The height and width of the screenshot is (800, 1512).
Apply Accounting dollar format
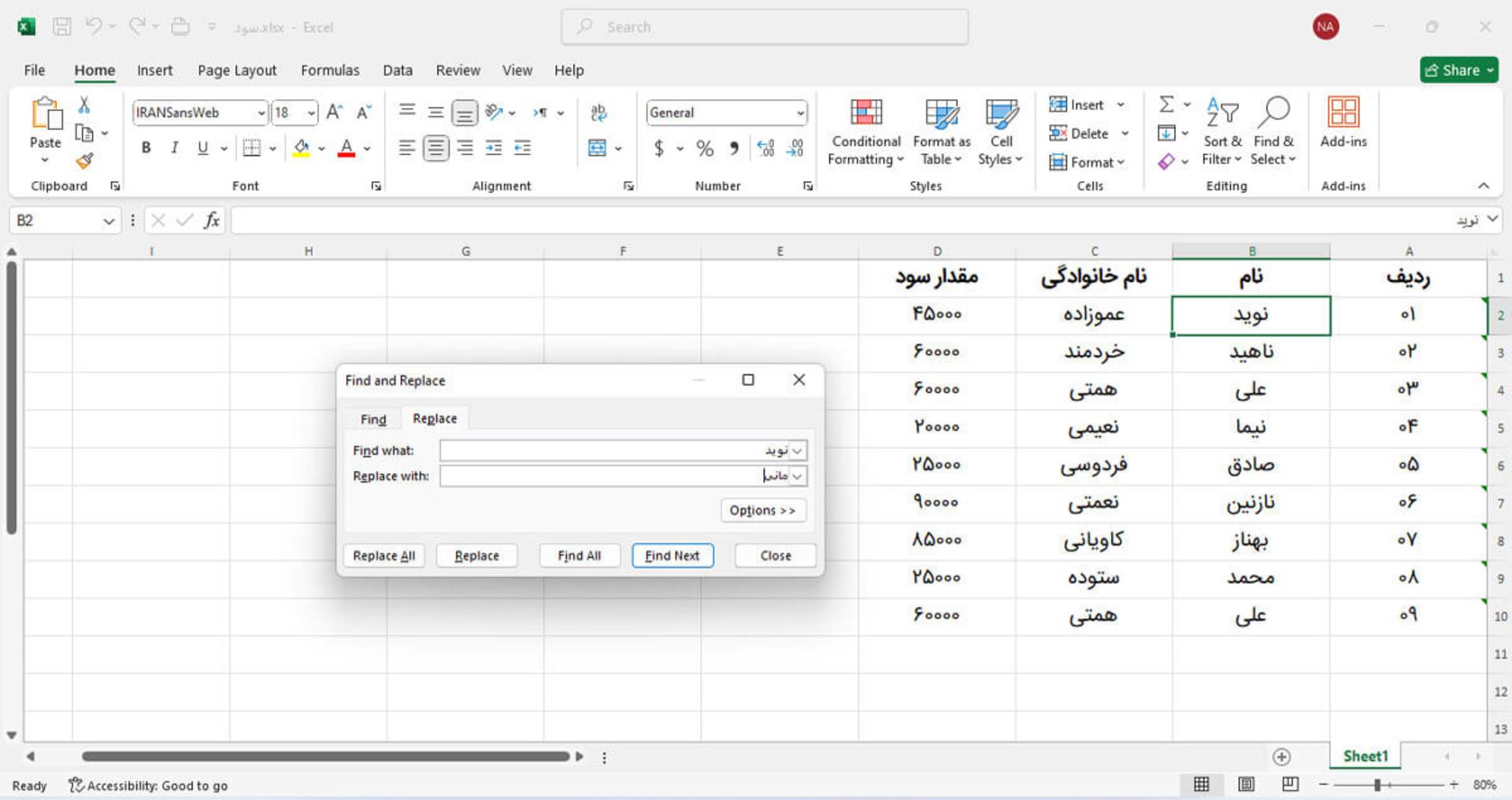659,148
